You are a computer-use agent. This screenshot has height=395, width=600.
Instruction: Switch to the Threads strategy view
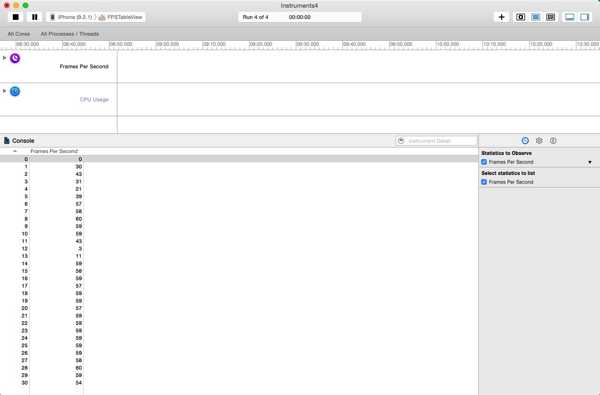point(551,17)
